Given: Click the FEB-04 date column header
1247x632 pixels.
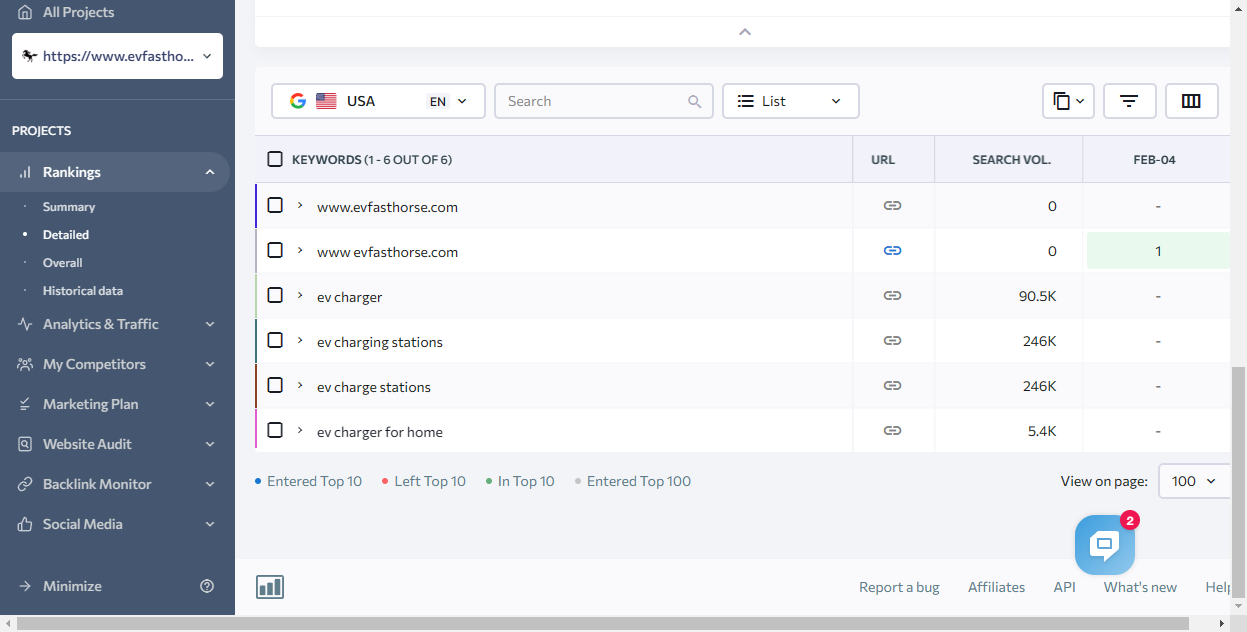Looking at the screenshot, I should [1154, 159].
